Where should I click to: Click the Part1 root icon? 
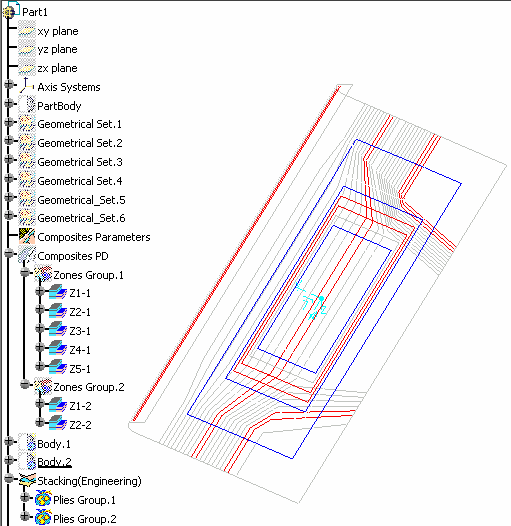[x=11, y=10]
